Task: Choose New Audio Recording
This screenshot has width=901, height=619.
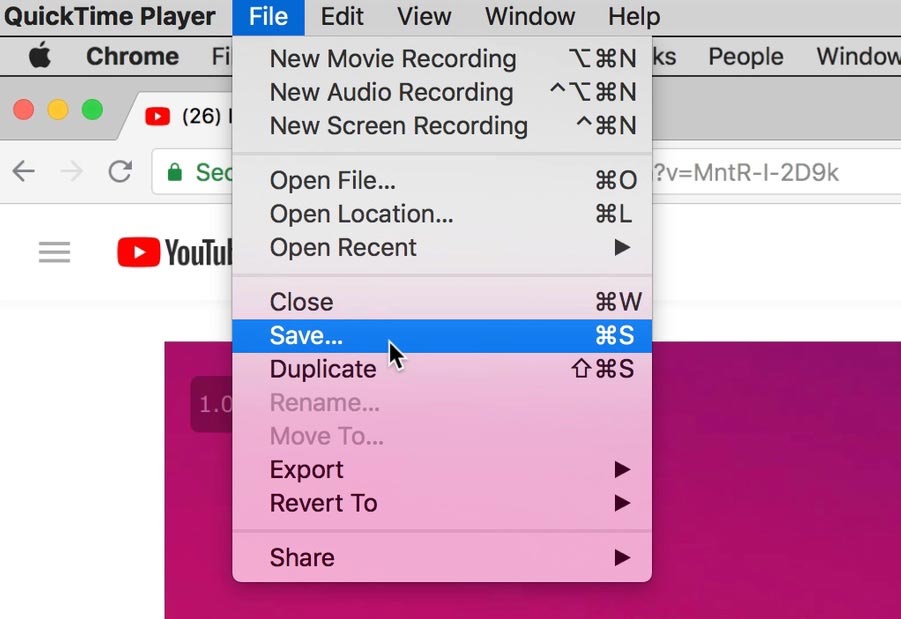Action: click(x=442, y=92)
